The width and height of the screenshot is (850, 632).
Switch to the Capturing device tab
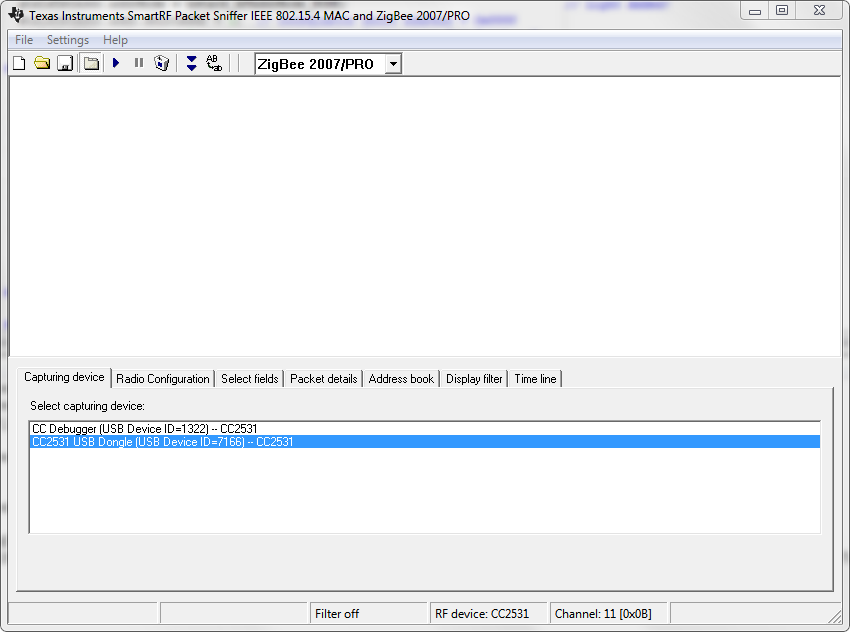click(64, 377)
